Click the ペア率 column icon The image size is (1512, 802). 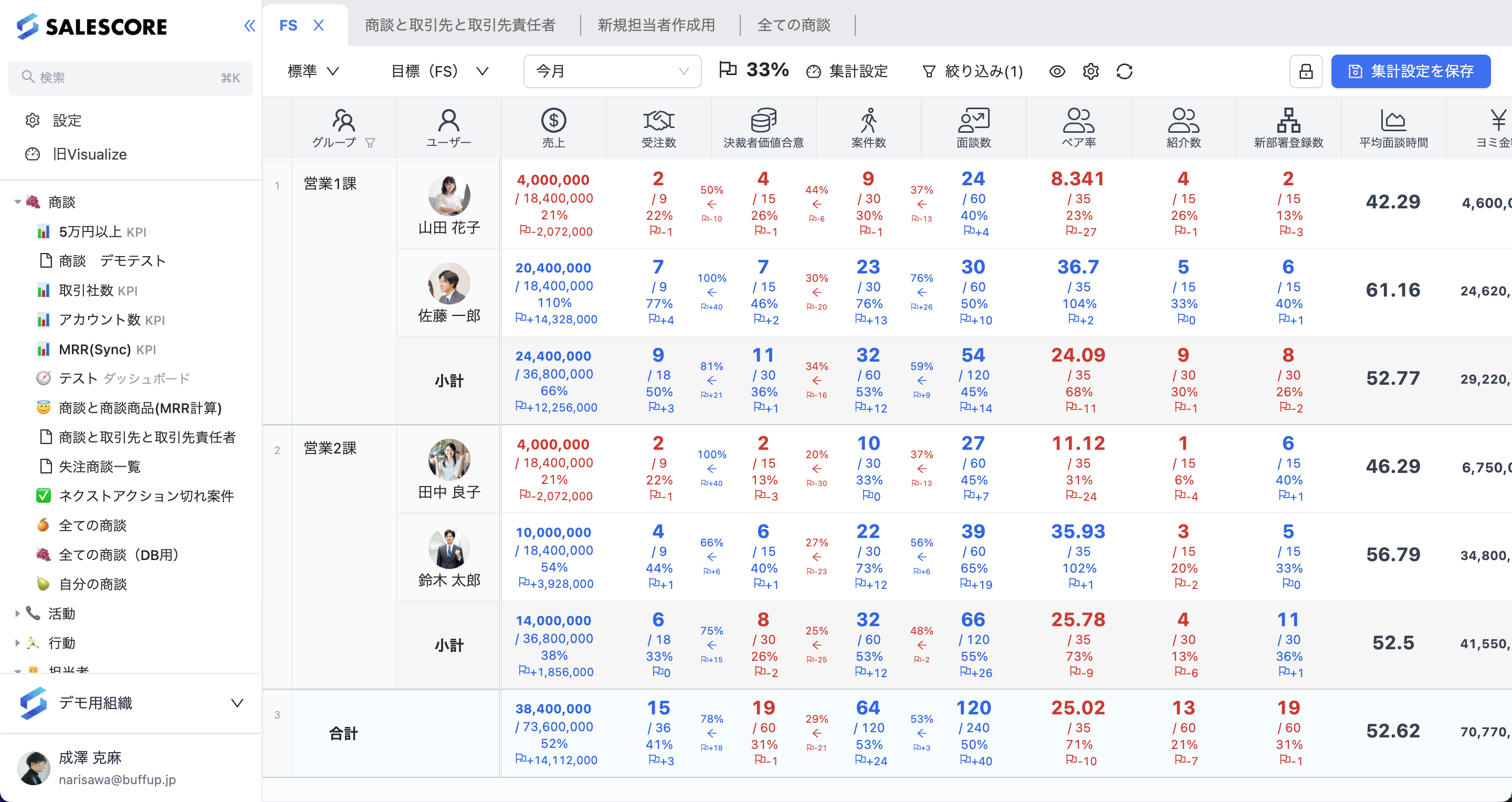(x=1079, y=120)
